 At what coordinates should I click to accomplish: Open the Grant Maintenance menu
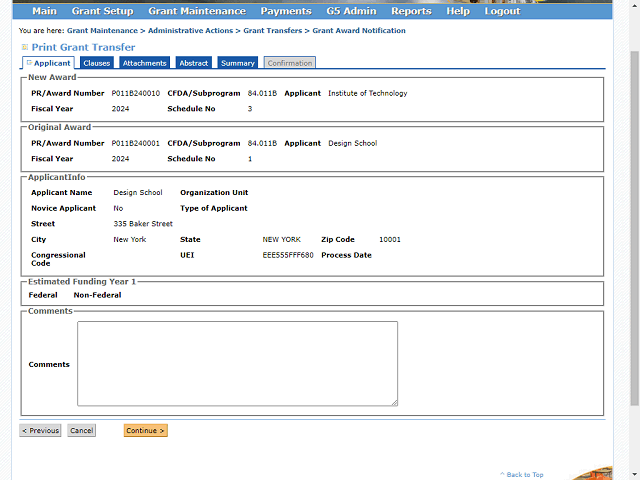pos(197,11)
